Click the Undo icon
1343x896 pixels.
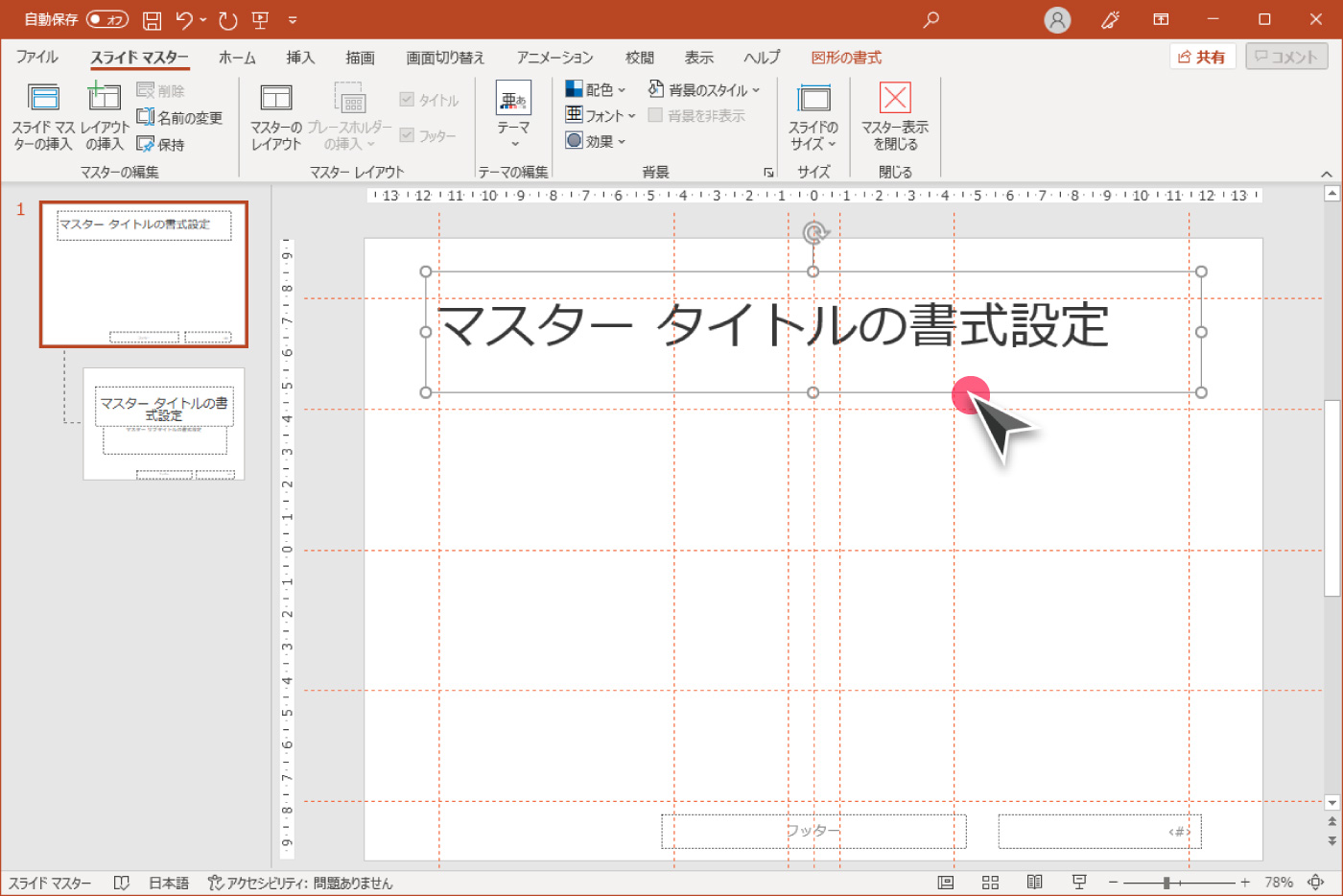tap(184, 20)
